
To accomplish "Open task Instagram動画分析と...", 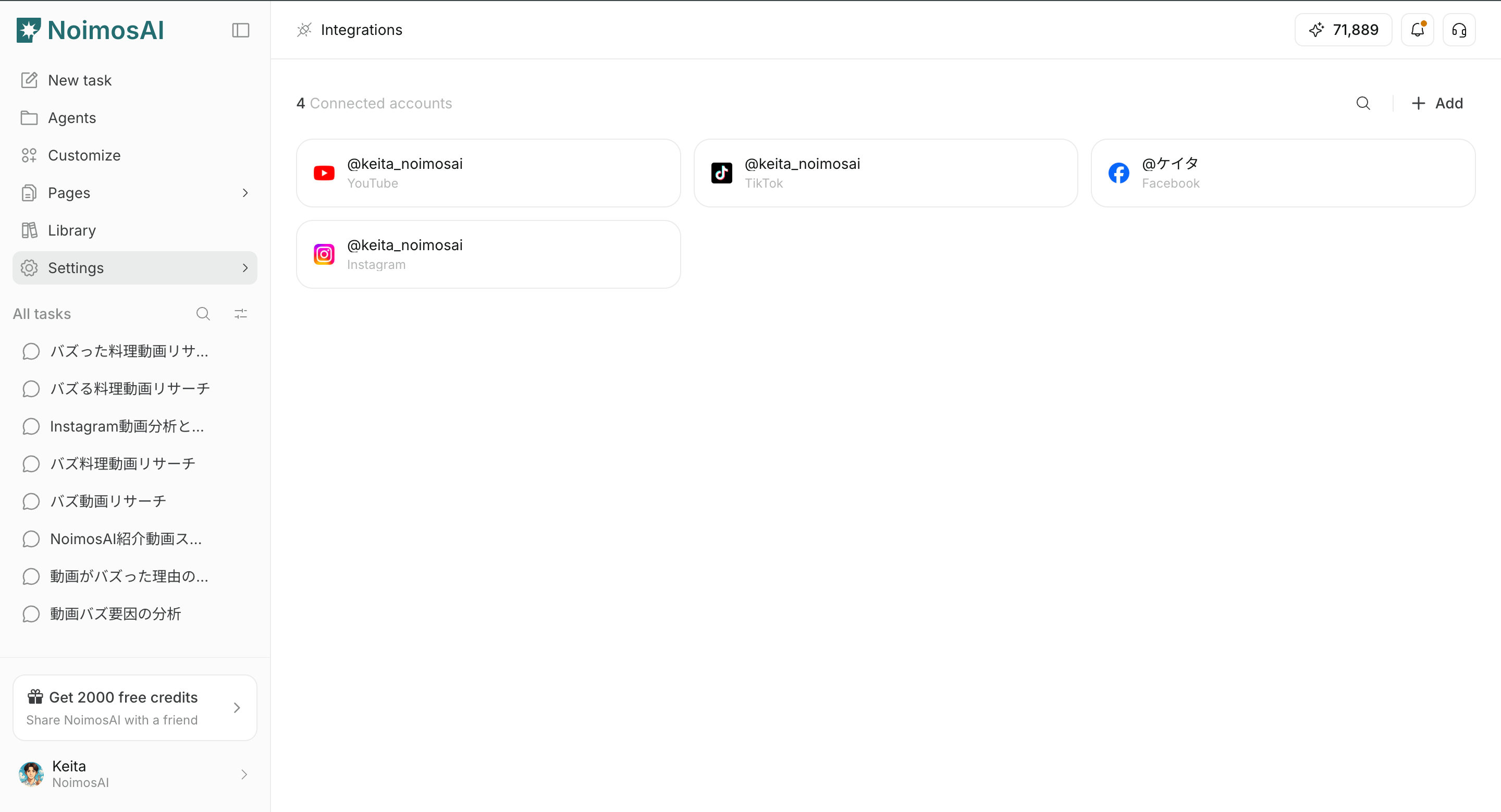I will 134,426.
